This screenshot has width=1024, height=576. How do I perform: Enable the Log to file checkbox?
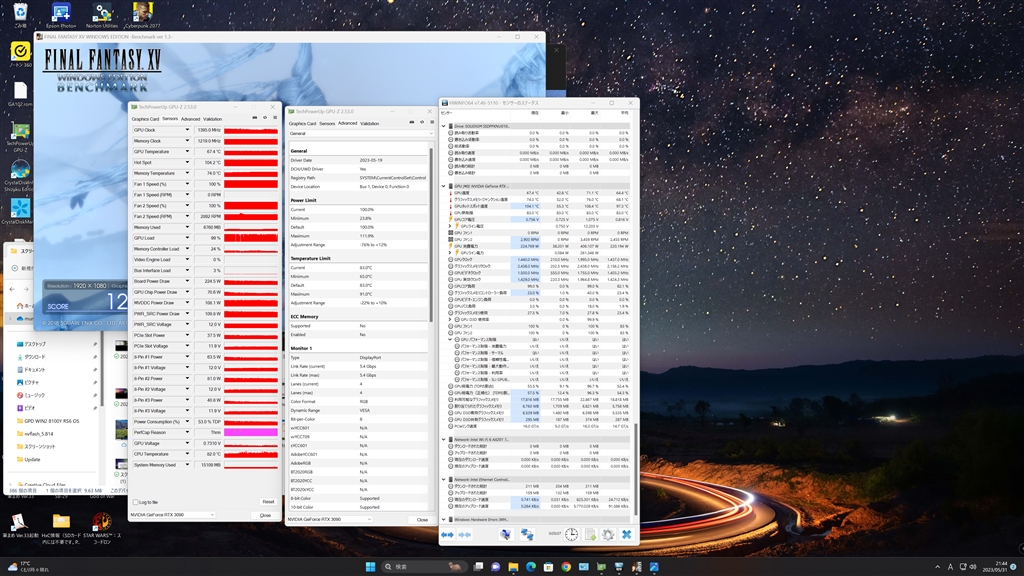[x=136, y=502]
